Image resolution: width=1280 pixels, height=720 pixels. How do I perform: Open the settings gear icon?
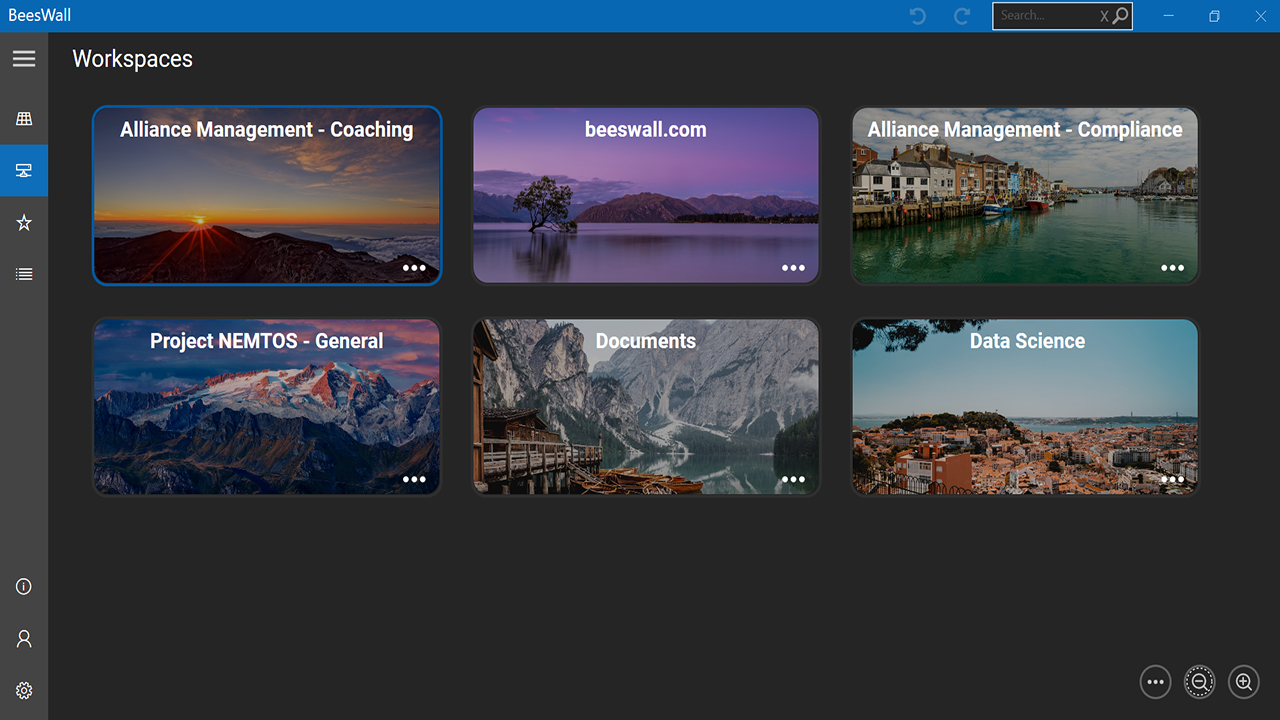tap(24, 691)
